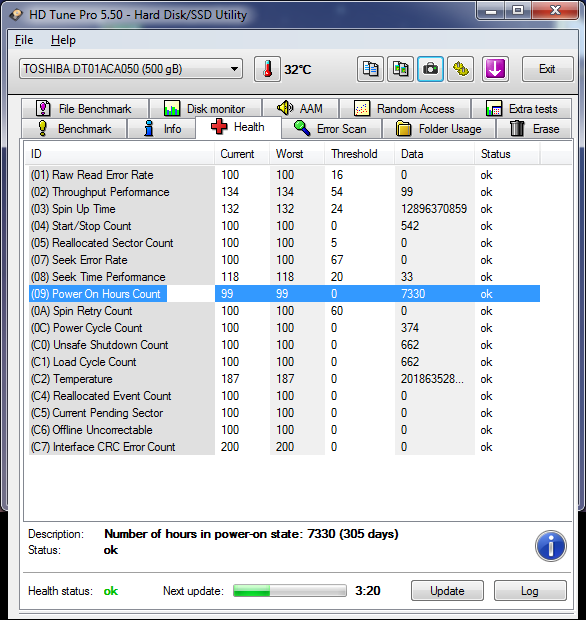Switch to the Error Scan tab

point(331,129)
